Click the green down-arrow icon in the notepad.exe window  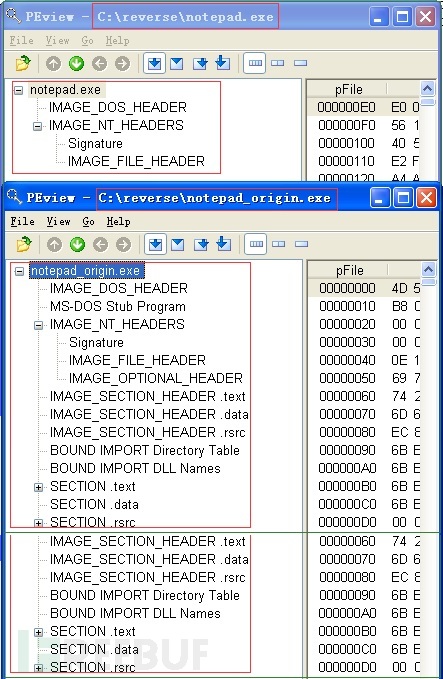click(x=76, y=64)
